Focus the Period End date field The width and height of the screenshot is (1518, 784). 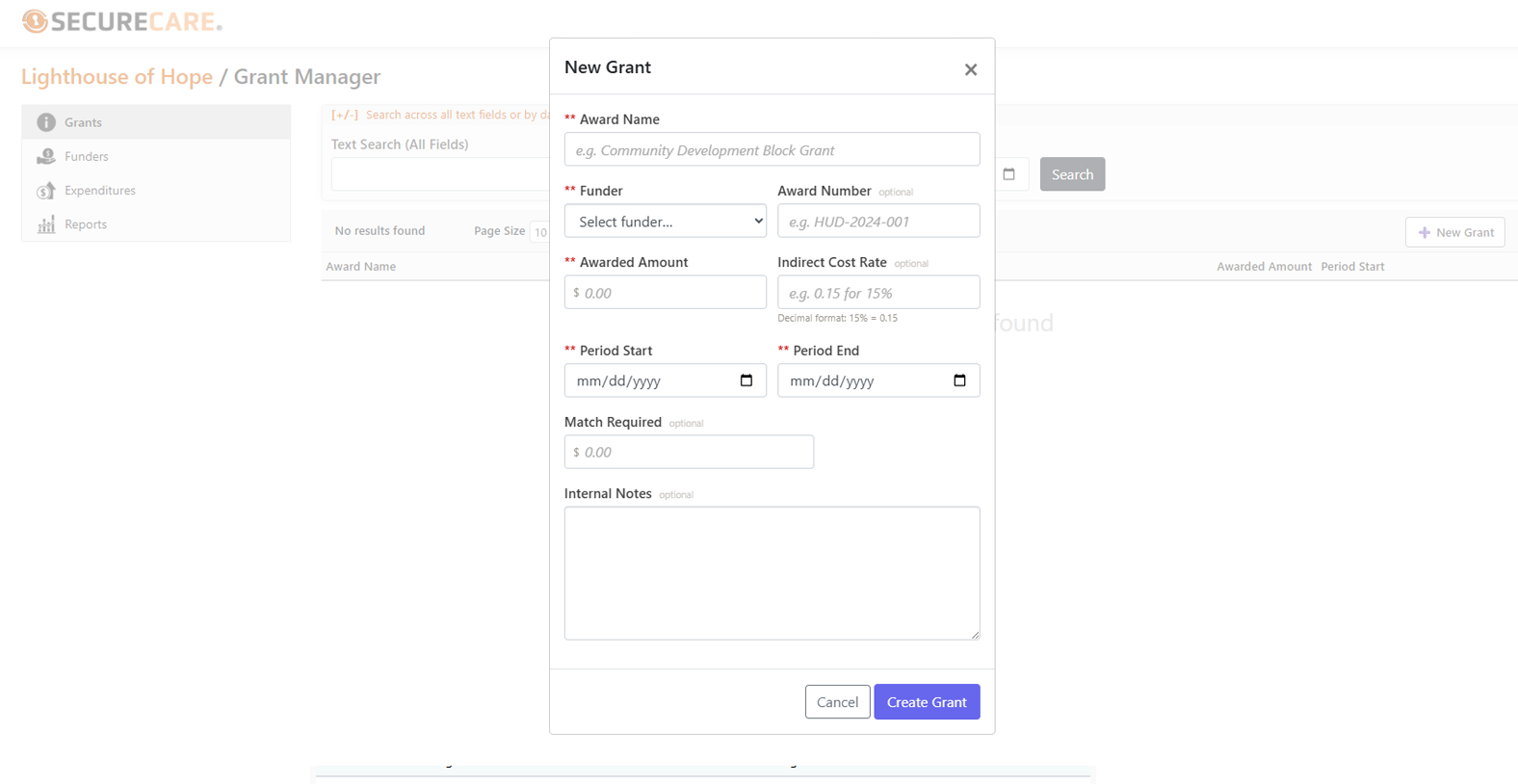coord(878,380)
